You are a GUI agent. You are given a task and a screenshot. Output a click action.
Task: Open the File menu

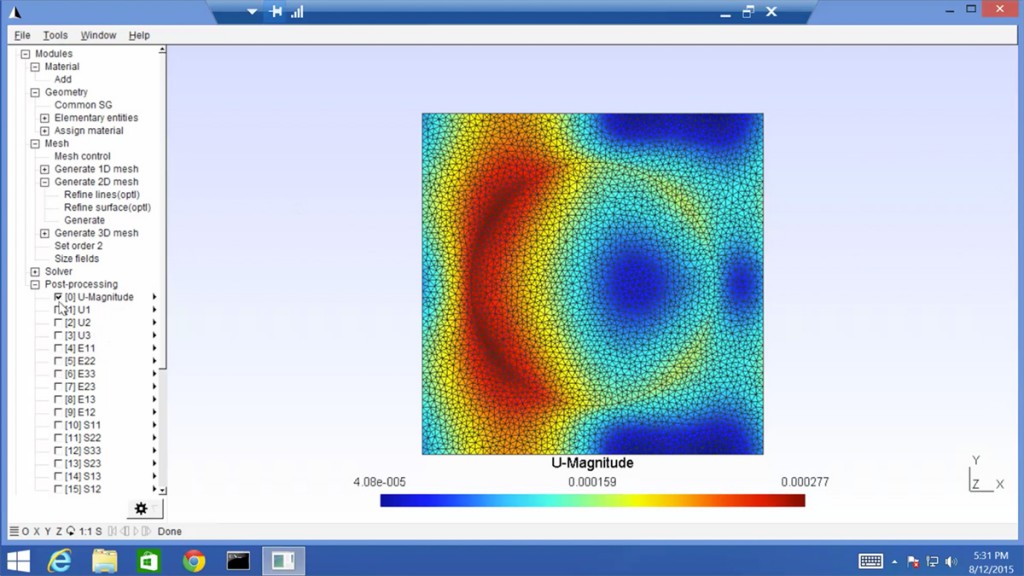[x=22, y=35]
